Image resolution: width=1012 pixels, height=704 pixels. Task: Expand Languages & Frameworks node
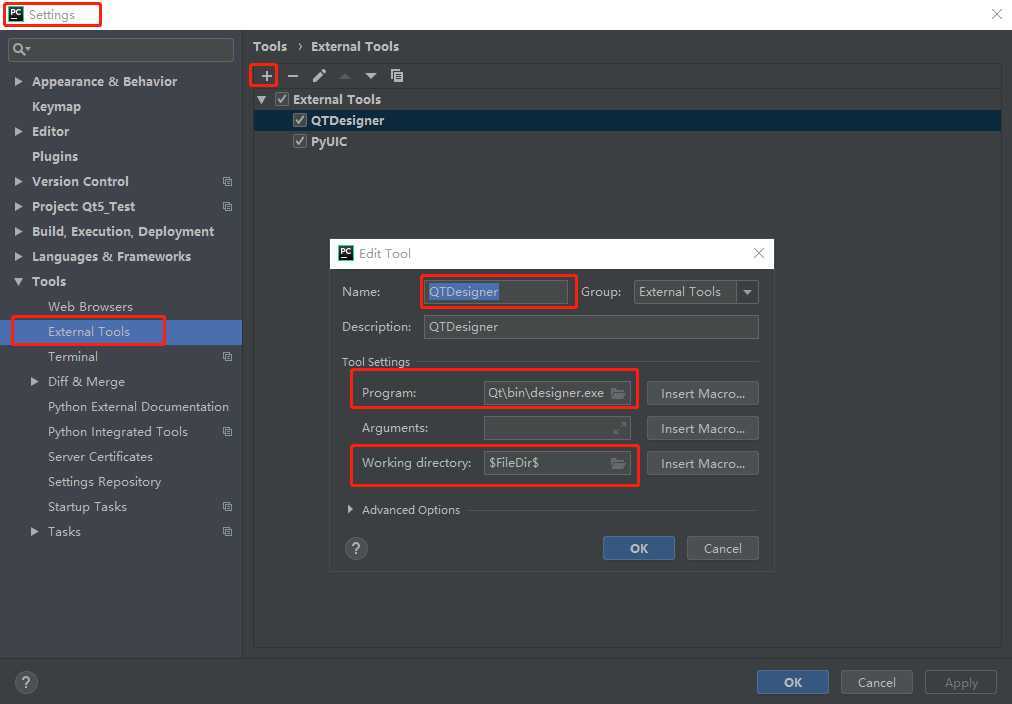pyautogui.click(x=18, y=257)
